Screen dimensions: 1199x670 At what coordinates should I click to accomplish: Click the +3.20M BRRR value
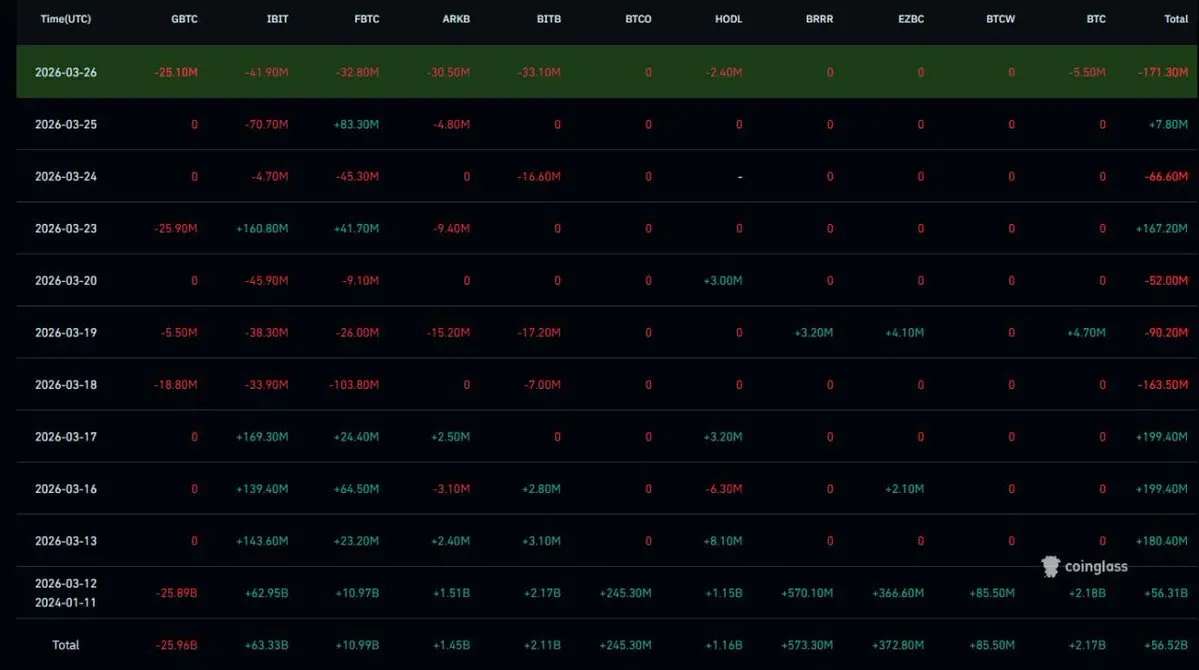click(x=814, y=333)
